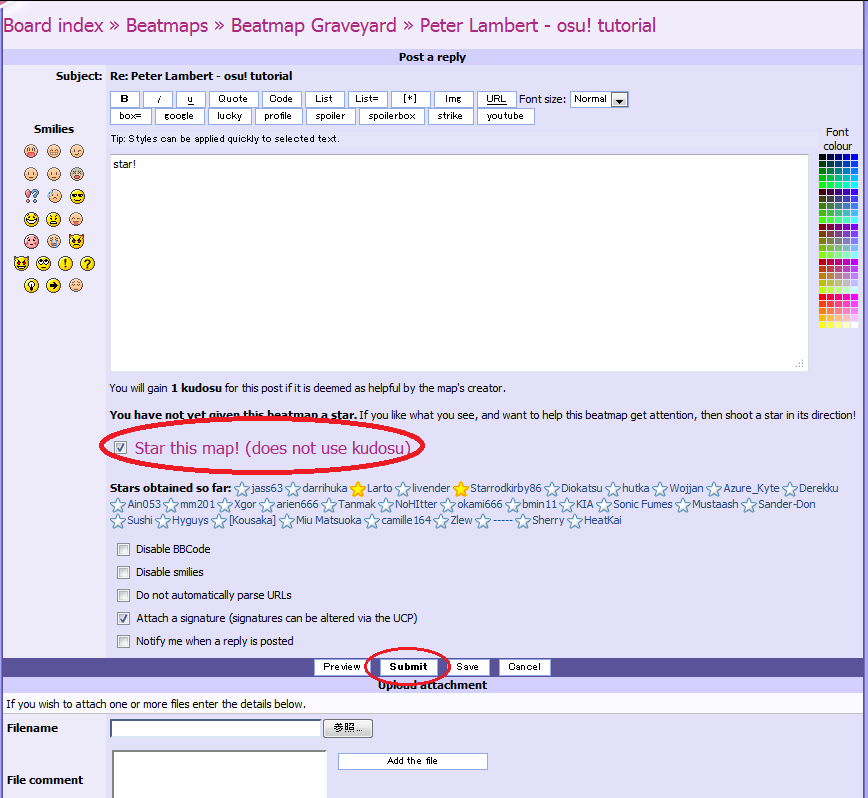Enable Disable BBCode checkbox
Viewport: 868px width, 798px height.
coord(123,549)
